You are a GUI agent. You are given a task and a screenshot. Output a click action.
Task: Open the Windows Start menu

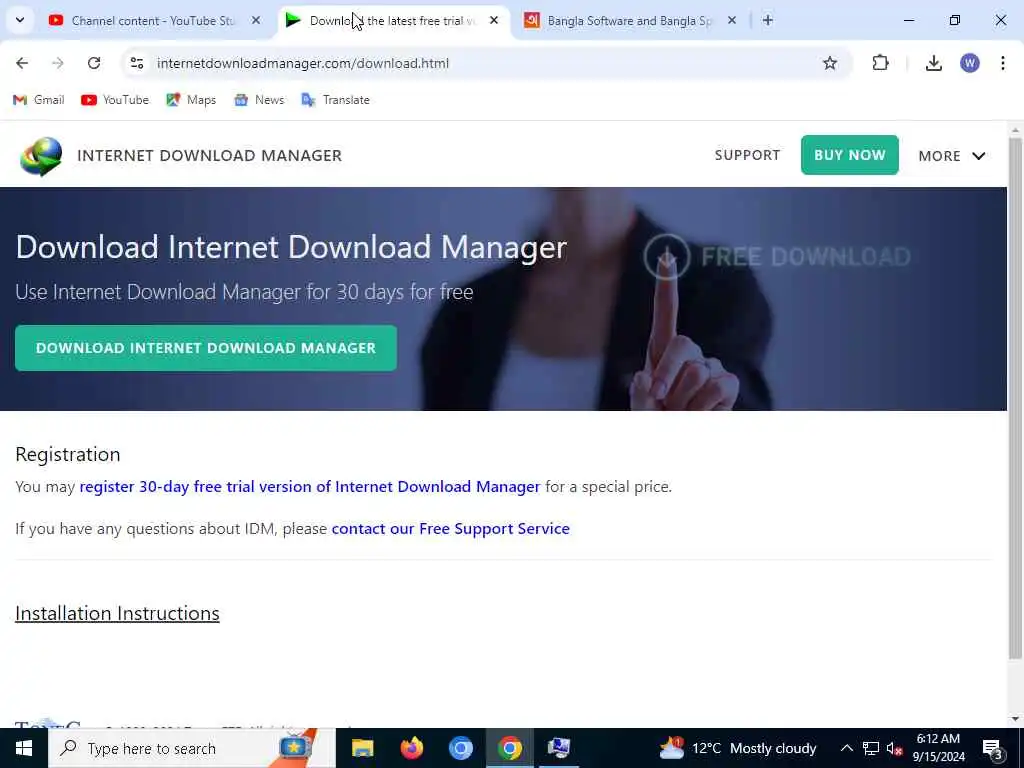tap(24, 748)
